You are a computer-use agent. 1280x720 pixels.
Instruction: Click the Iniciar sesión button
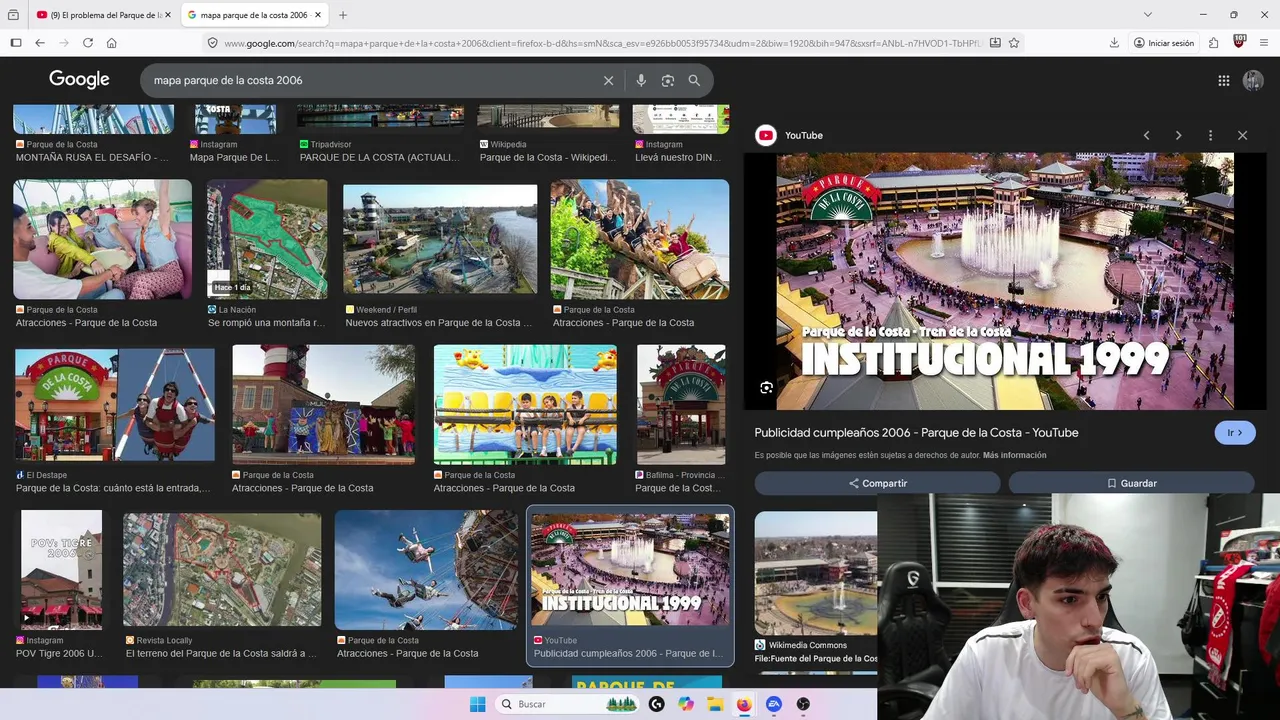click(x=1164, y=43)
